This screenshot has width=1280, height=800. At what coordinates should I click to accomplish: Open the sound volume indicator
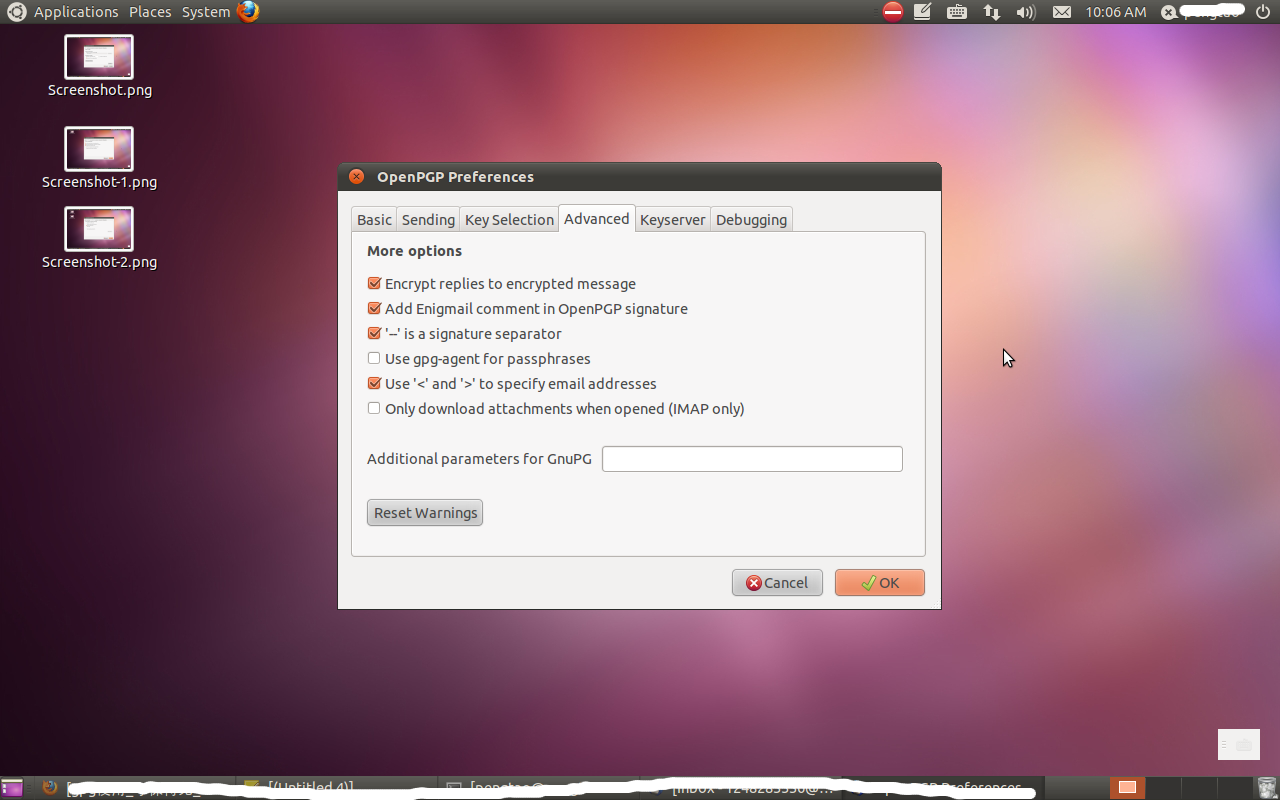(1025, 12)
